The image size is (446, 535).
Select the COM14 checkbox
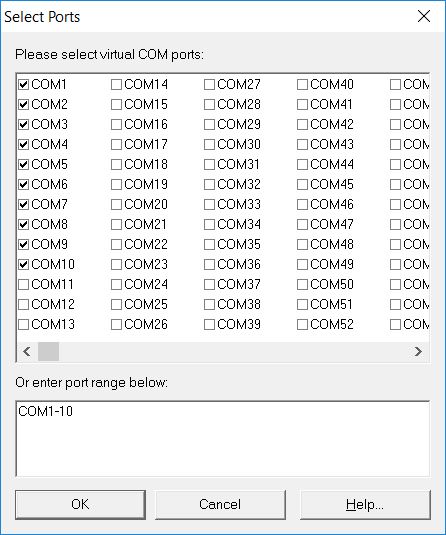pos(116,84)
